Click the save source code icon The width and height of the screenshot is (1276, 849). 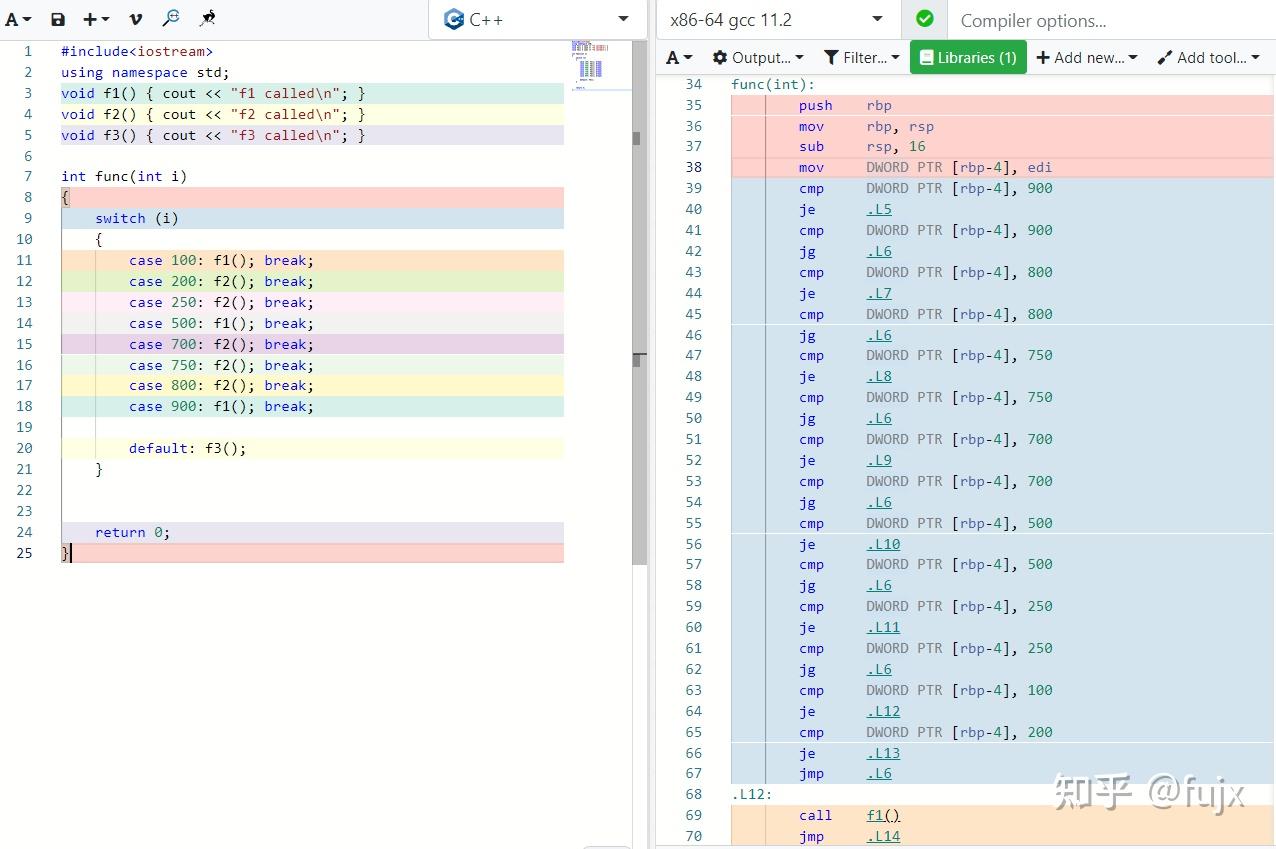58,19
